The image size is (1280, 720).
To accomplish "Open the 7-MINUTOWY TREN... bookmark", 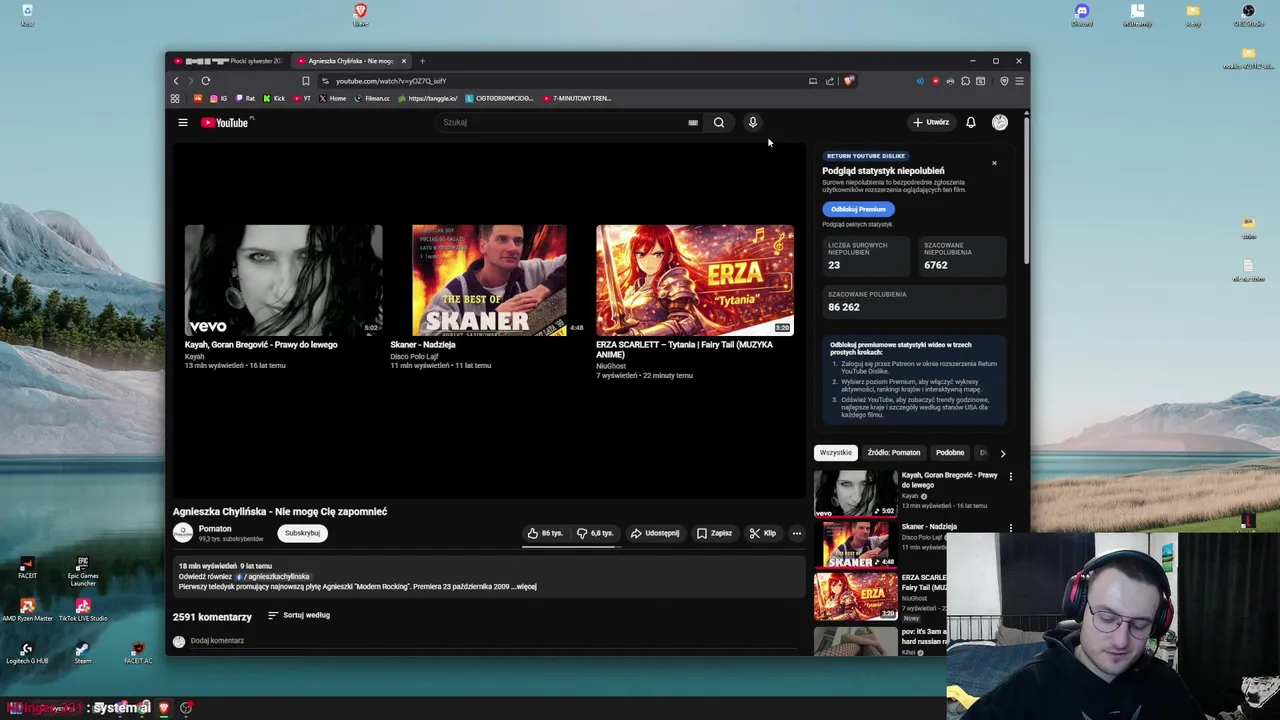I will (577, 98).
